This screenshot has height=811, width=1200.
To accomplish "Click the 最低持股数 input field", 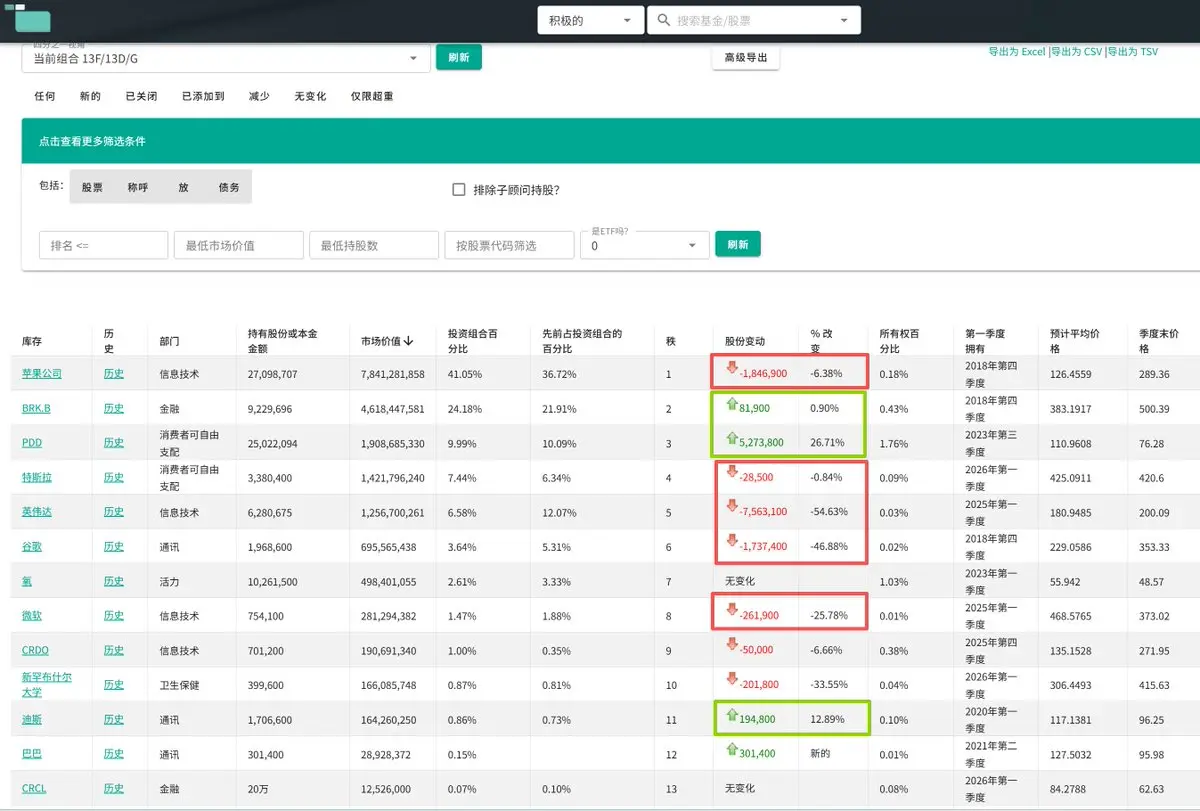I will pos(374,245).
